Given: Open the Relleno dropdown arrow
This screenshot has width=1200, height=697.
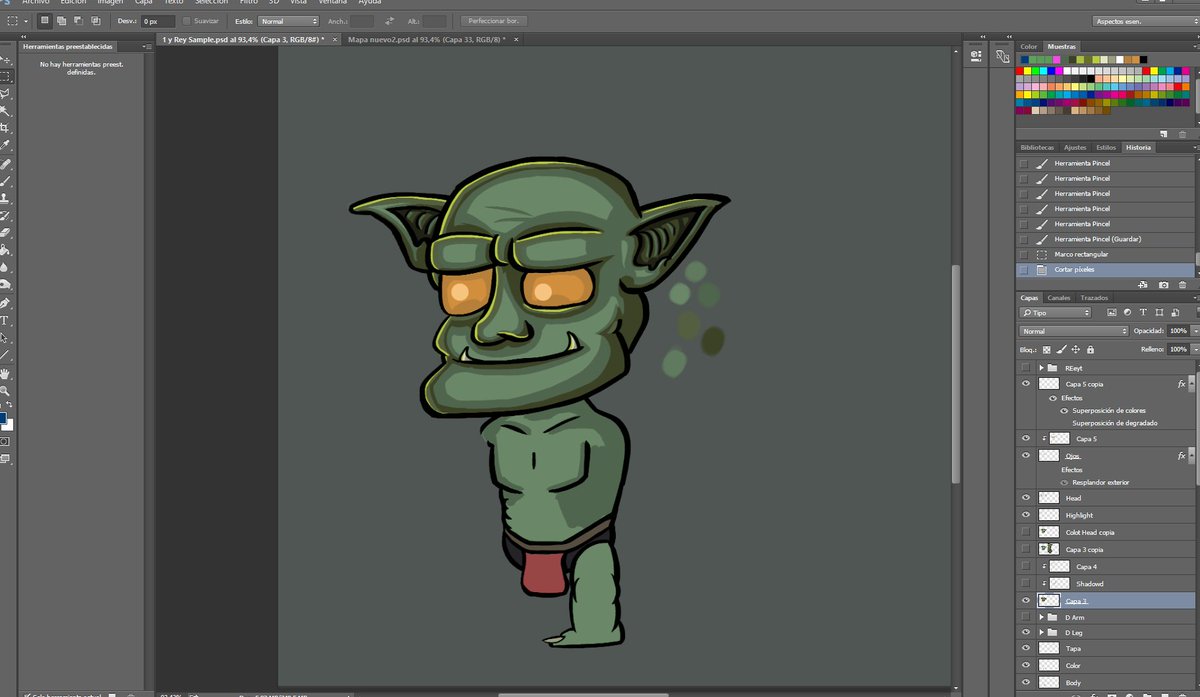Looking at the screenshot, I should click(1194, 349).
